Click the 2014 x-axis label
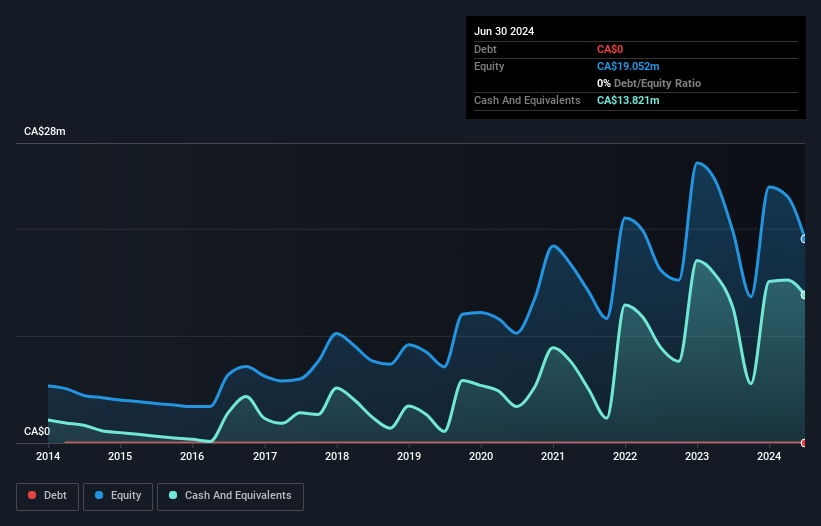Image resolution: width=821 pixels, height=526 pixels. [x=48, y=457]
